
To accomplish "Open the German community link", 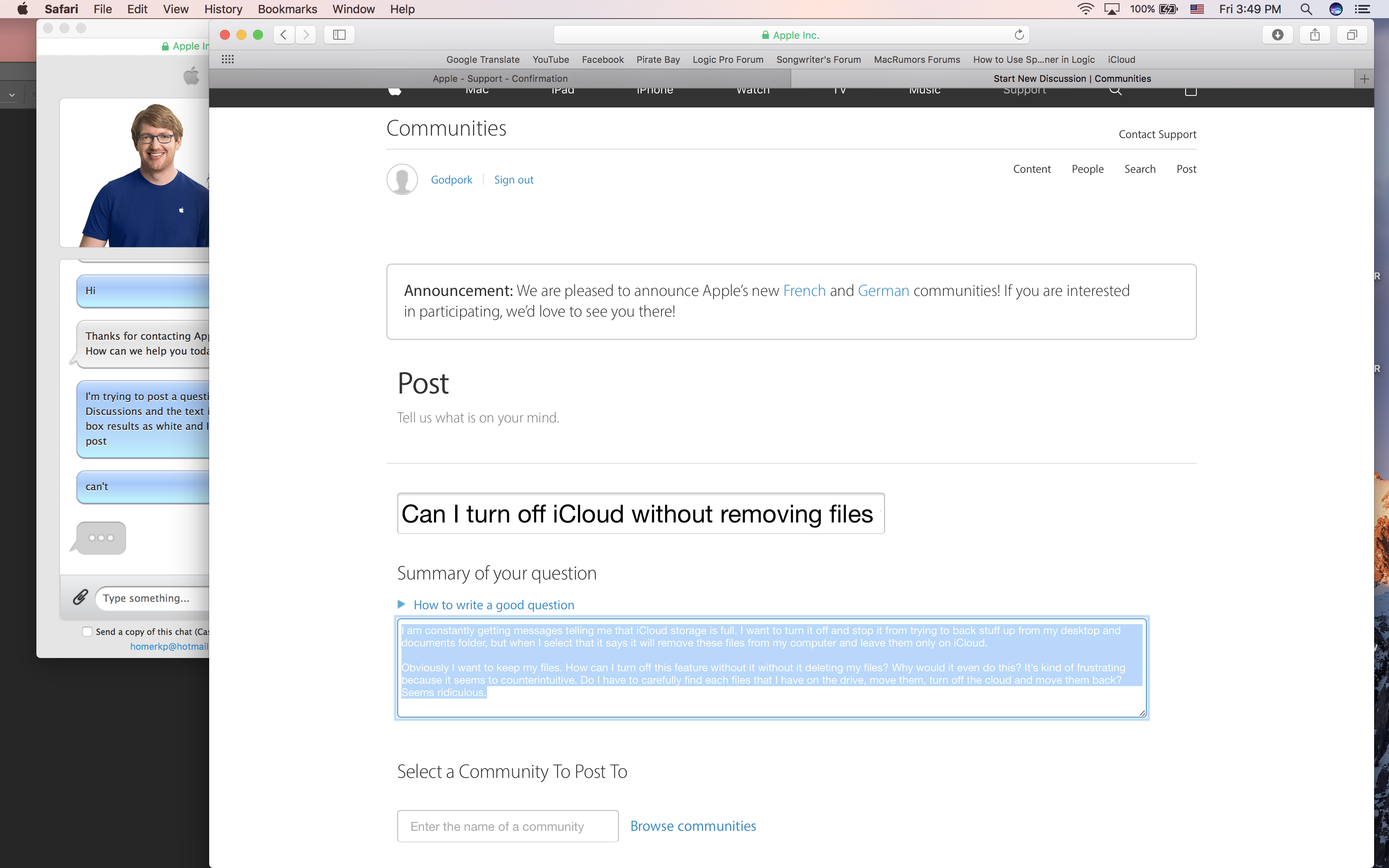I will [x=883, y=291].
